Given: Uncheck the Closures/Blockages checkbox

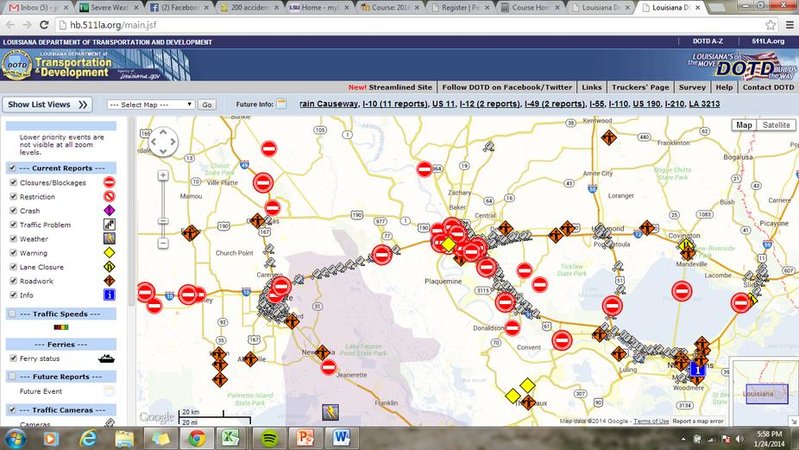Looking at the screenshot, I should pos(14,182).
